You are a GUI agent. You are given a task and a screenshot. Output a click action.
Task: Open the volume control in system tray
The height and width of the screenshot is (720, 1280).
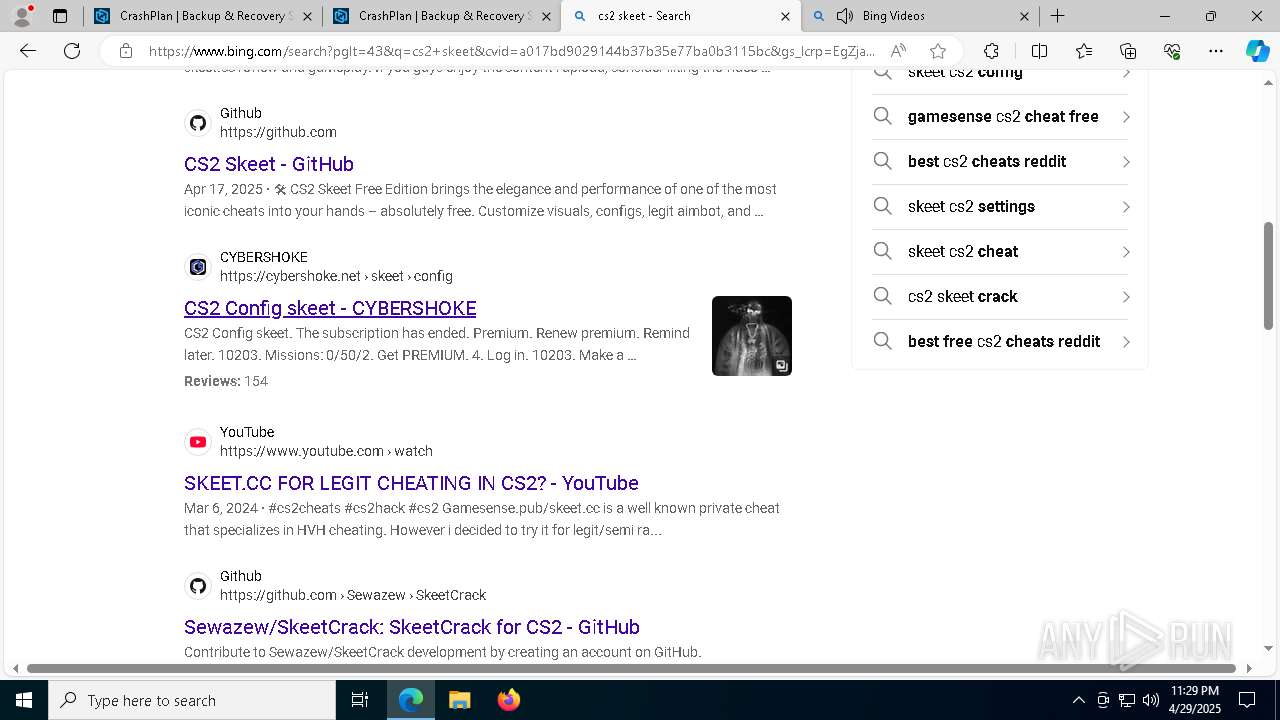[x=1151, y=700]
